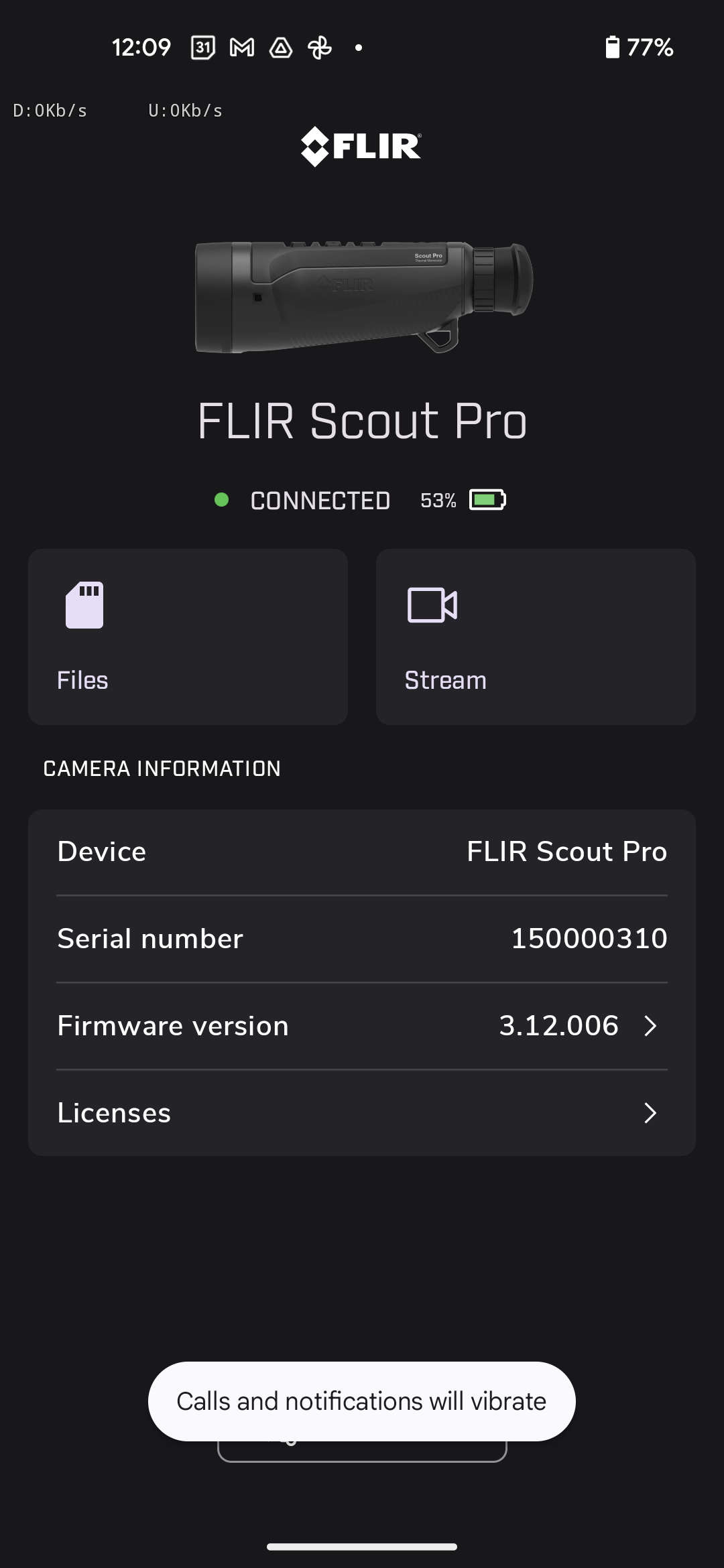Tap the Device row in Camera Information

click(362, 852)
